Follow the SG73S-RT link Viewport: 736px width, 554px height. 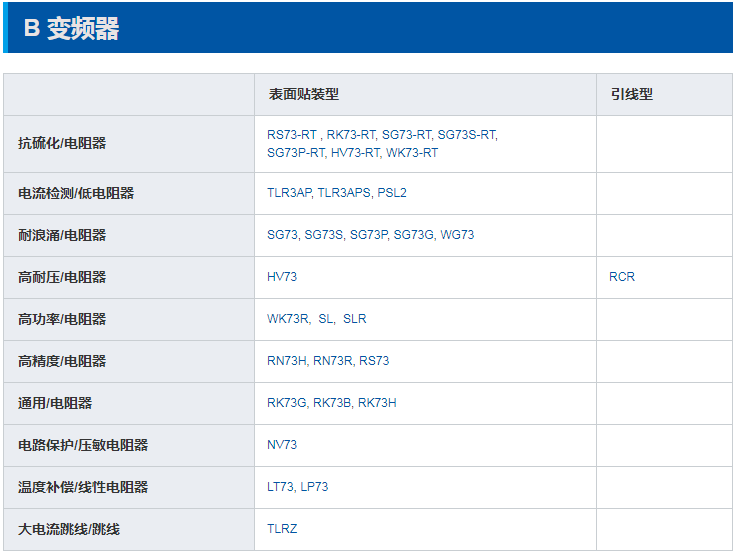(x=467, y=135)
